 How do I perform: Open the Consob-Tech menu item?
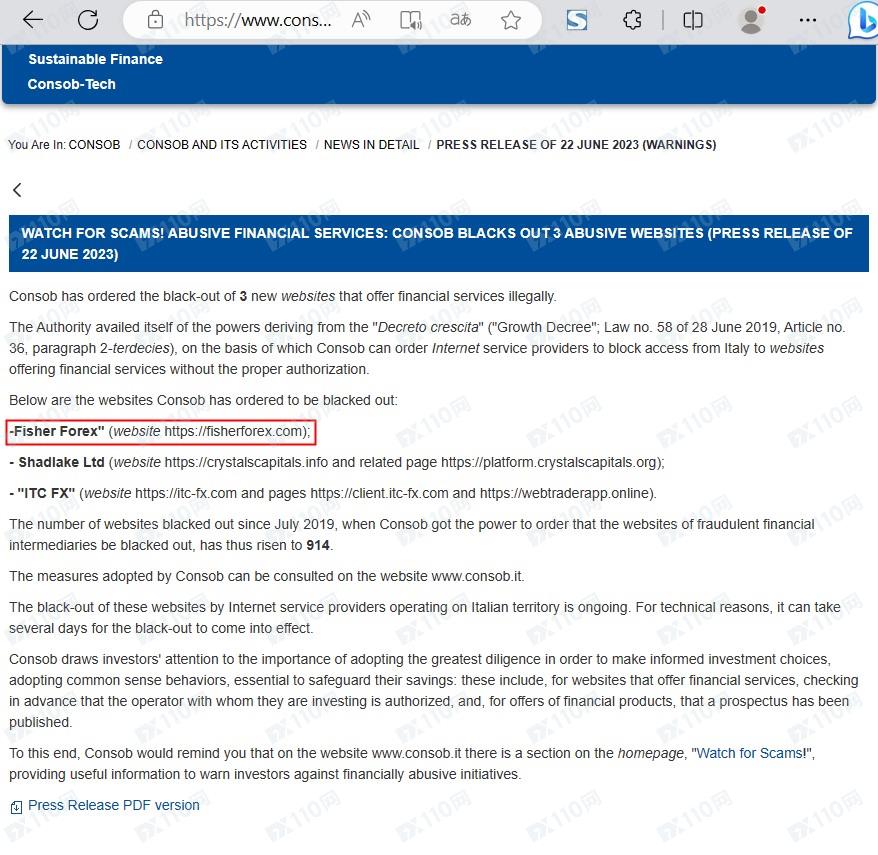pyautogui.click(x=72, y=84)
